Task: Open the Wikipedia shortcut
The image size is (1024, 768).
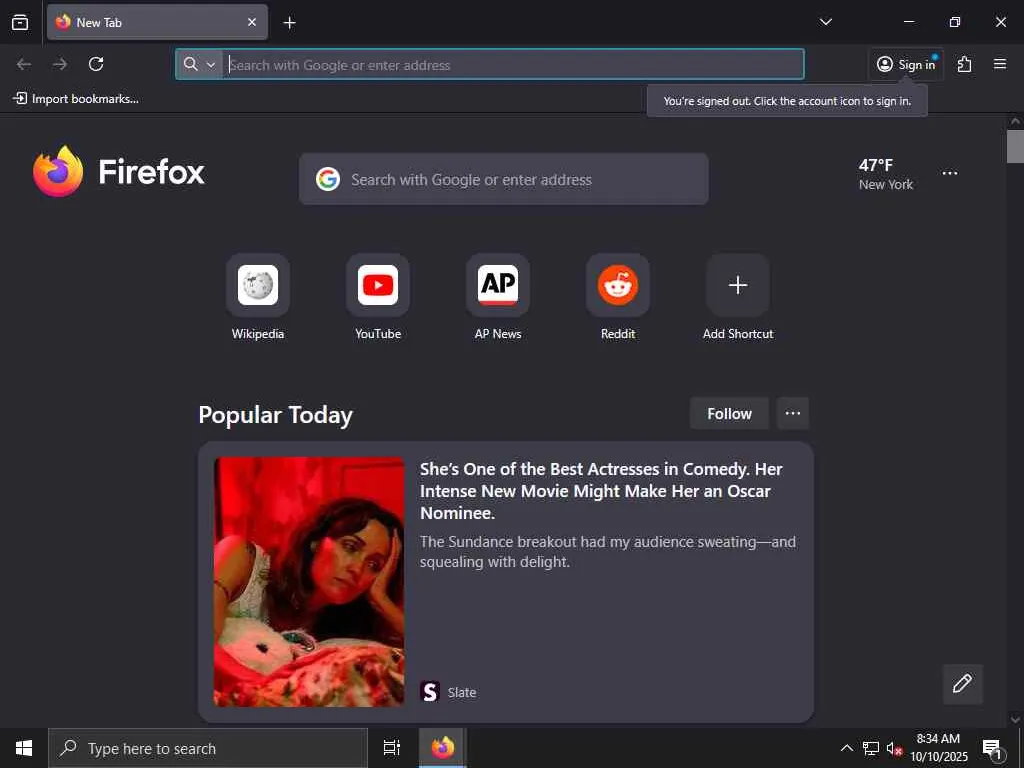Action: click(x=258, y=298)
